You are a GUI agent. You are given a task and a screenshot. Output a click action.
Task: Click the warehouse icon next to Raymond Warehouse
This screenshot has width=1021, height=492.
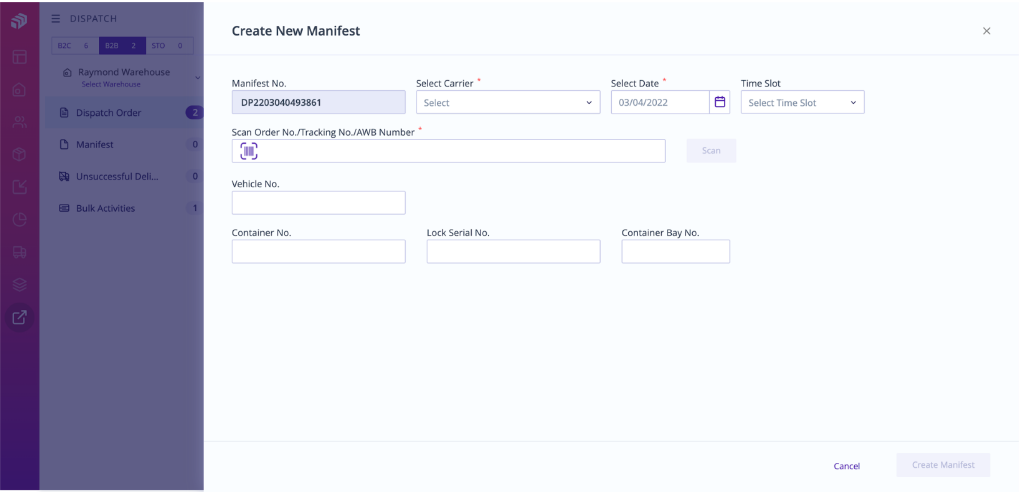point(67,72)
